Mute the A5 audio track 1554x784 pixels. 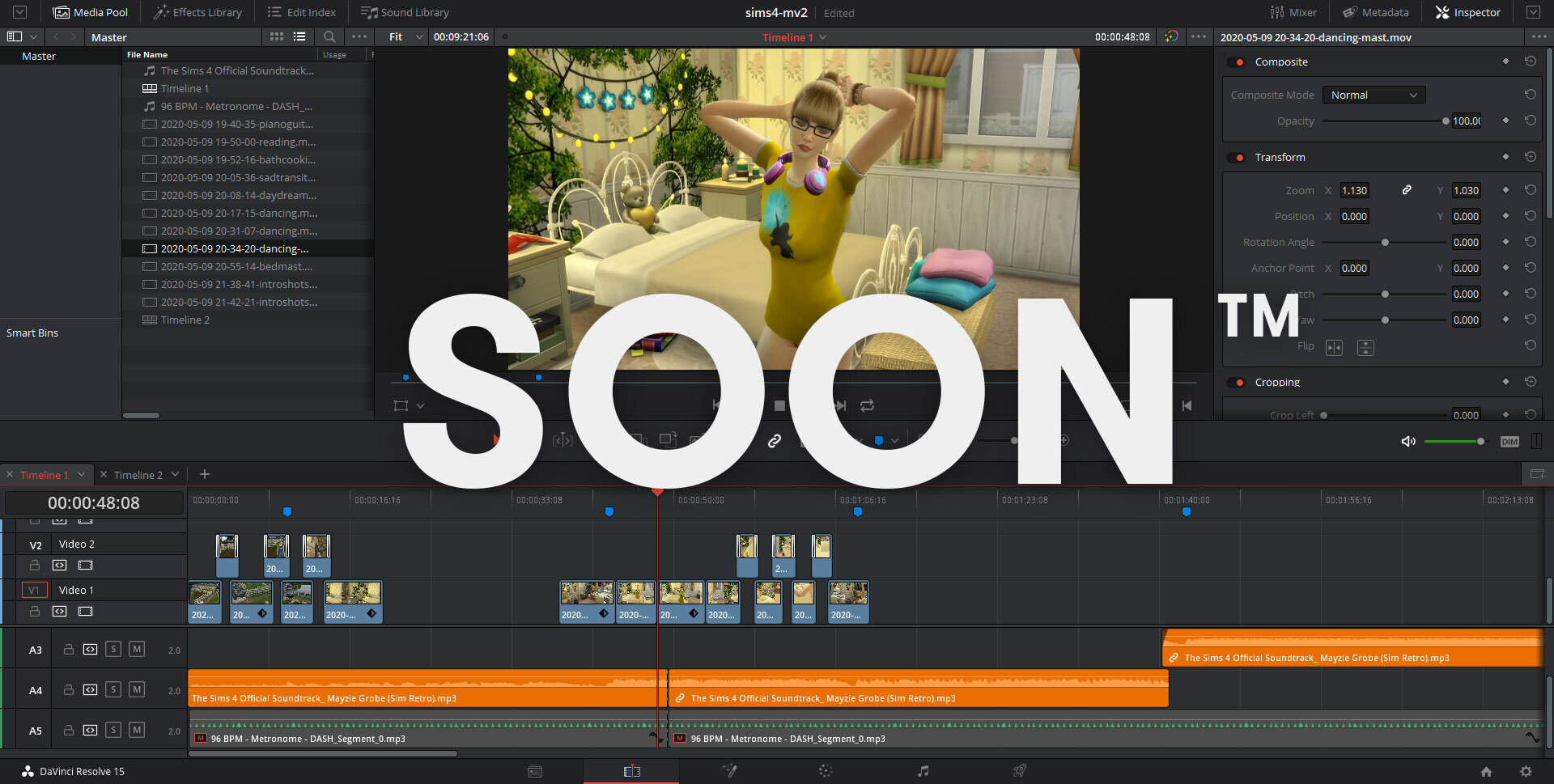point(137,730)
